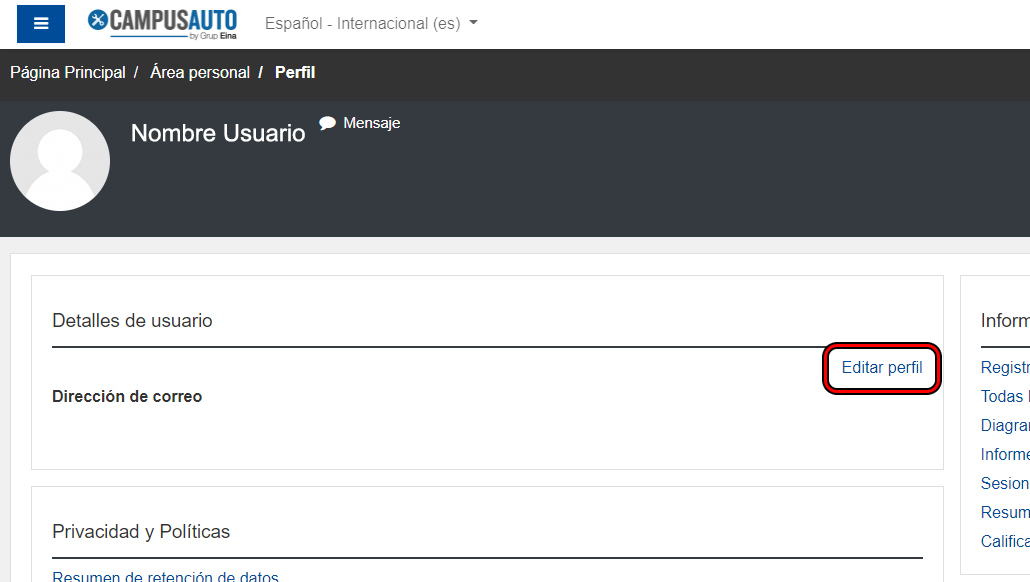Screen dimensions: 1030x582
Task: Open the Editar perfil link
Action: point(881,368)
